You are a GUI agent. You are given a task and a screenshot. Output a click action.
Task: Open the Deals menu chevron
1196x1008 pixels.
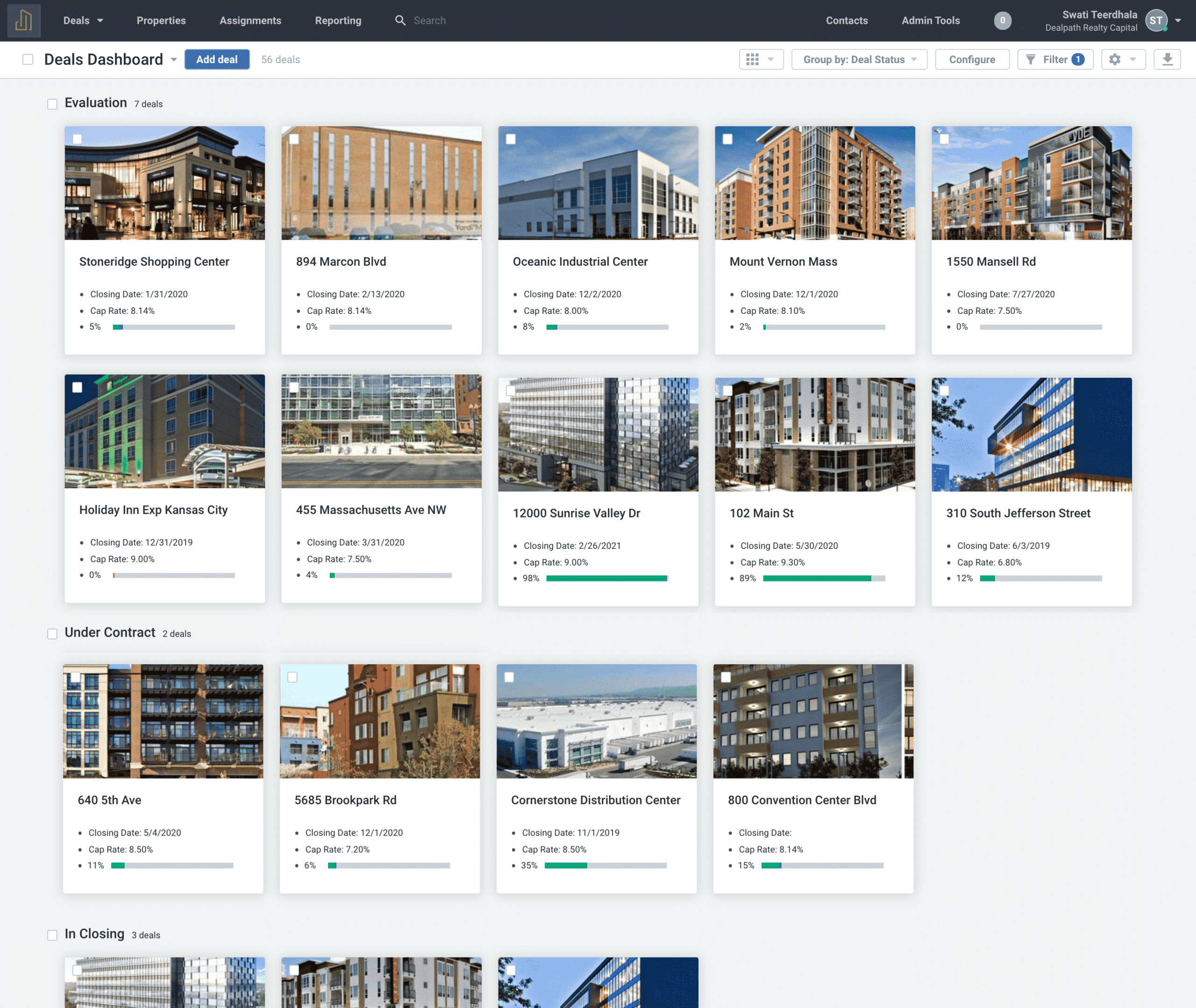(100, 20)
